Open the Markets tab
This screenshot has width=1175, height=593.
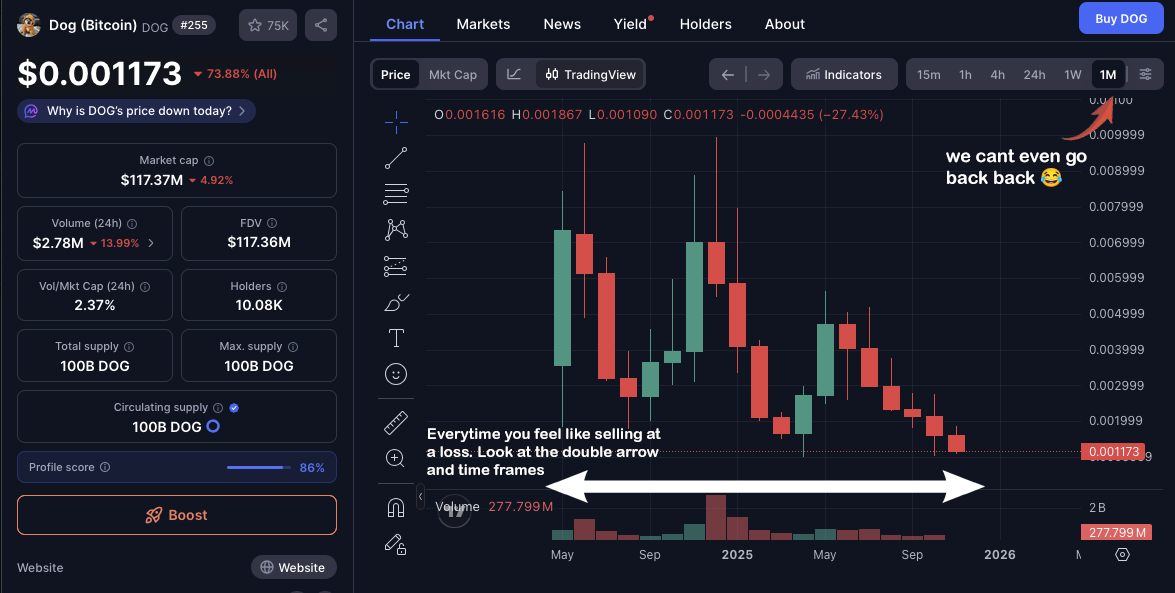point(483,24)
